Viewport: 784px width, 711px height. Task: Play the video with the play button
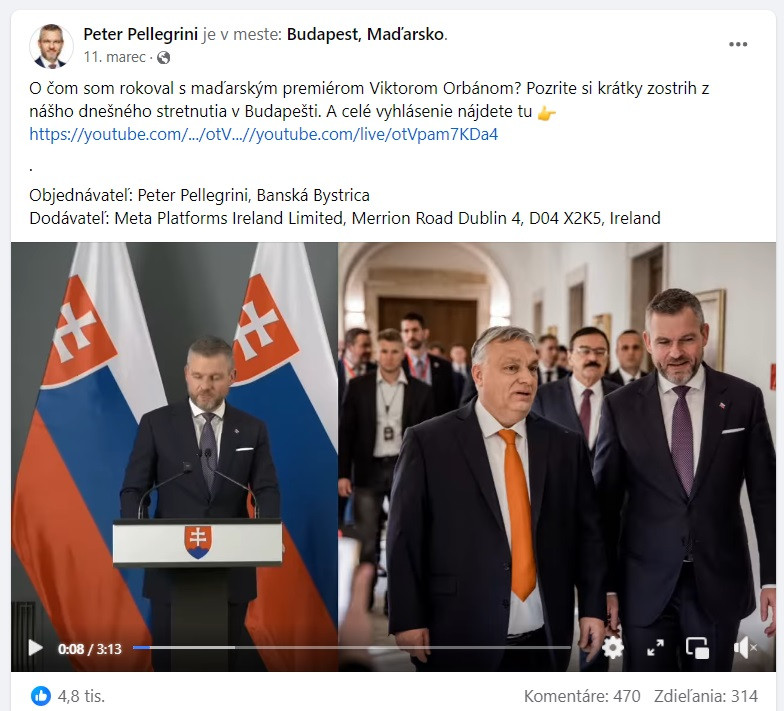[x=35, y=648]
